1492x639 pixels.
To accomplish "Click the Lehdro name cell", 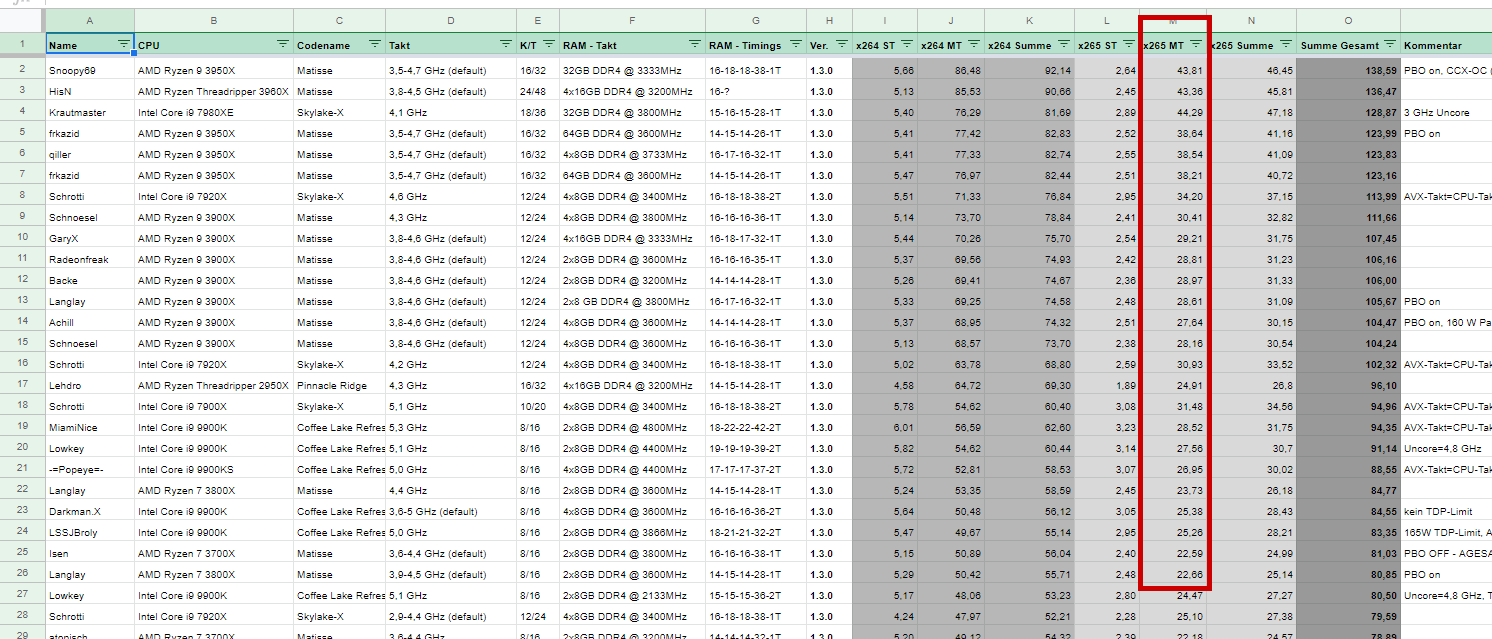I will (x=90, y=385).
